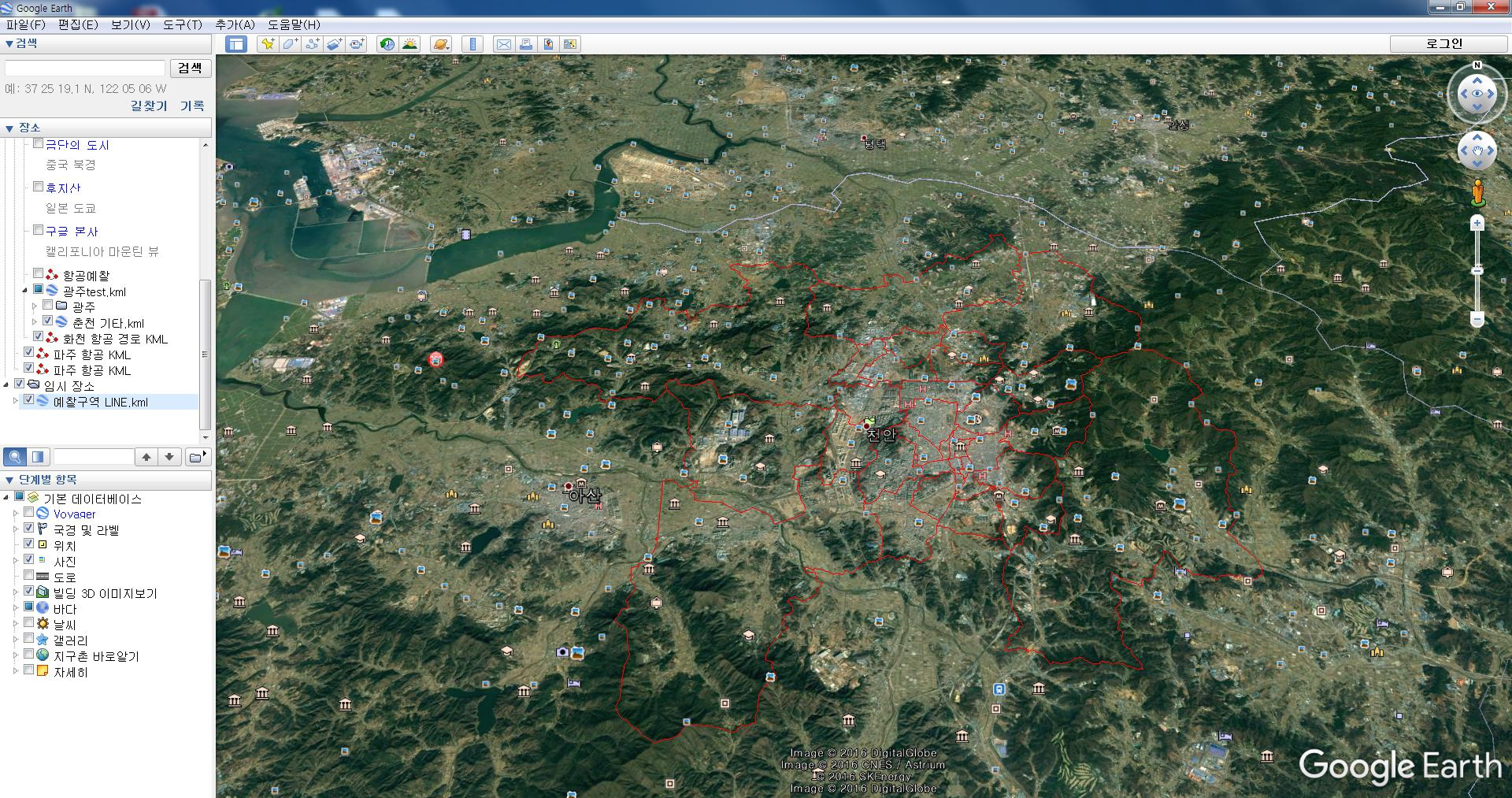Click the hand in the move joystick
The width and height of the screenshot is (1512, 798).
[x=1477, y=150]
